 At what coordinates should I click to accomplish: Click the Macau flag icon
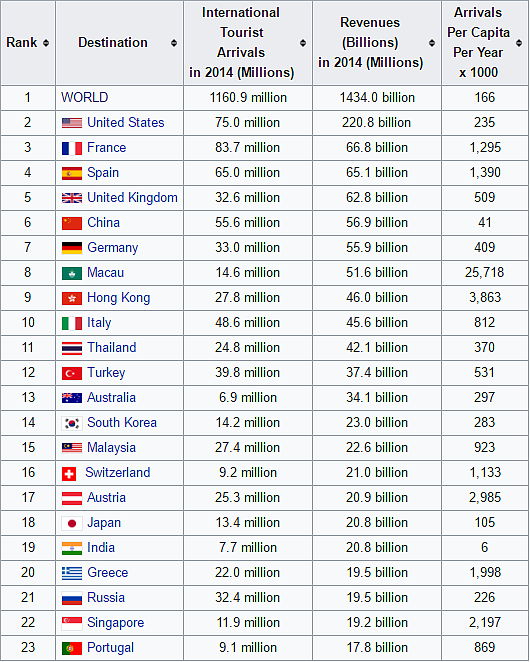[x=72, y=273]
